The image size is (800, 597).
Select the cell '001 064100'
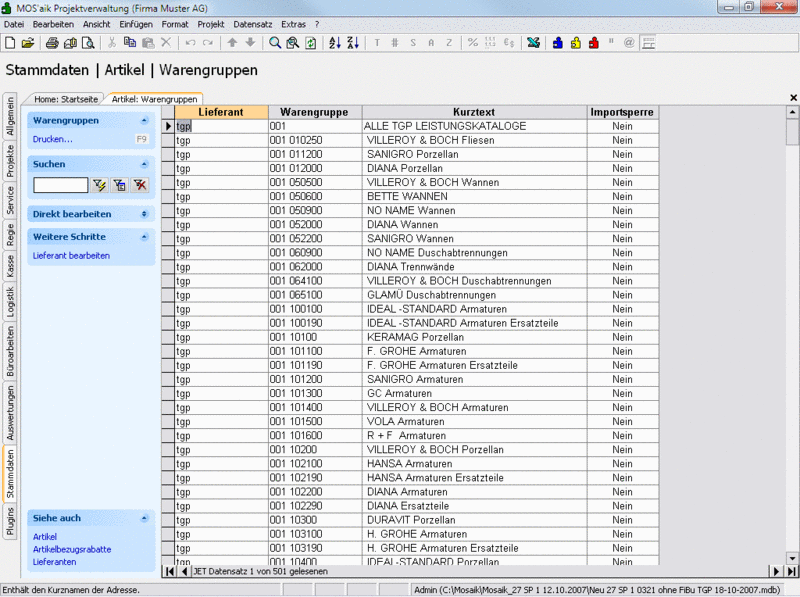coord(315,281)
